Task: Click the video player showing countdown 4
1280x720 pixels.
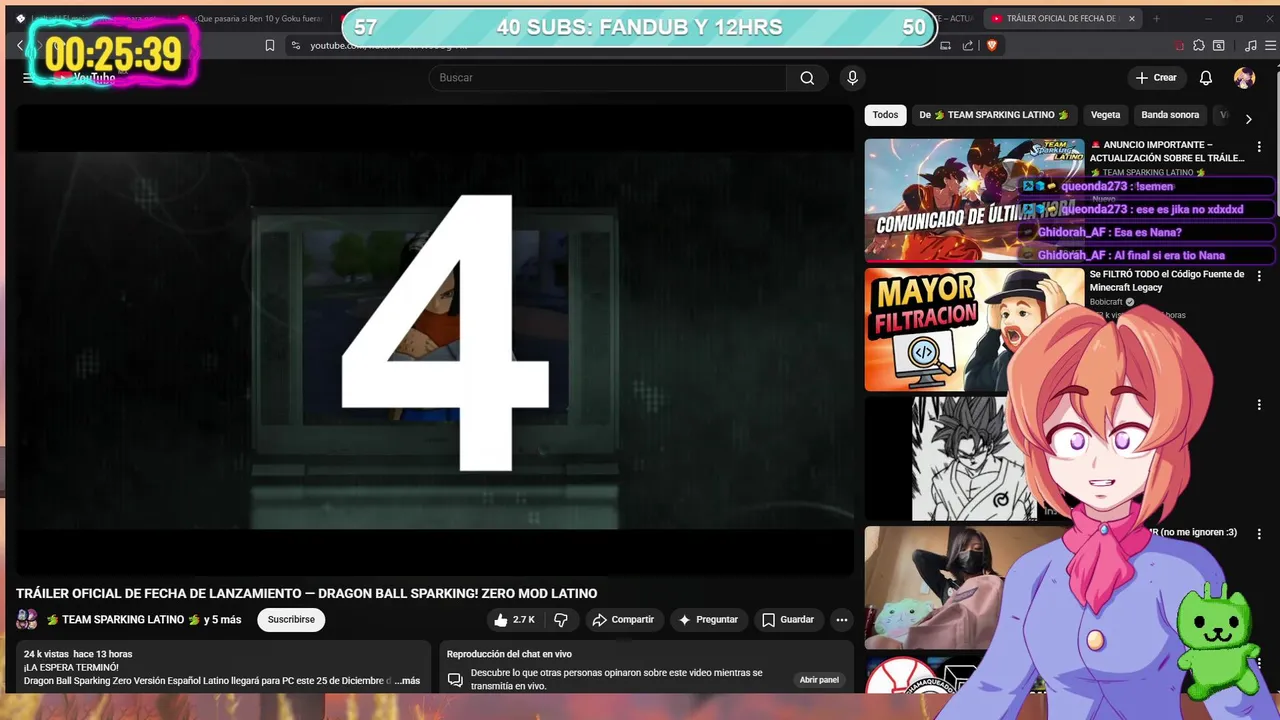Action: click(434, 340)
